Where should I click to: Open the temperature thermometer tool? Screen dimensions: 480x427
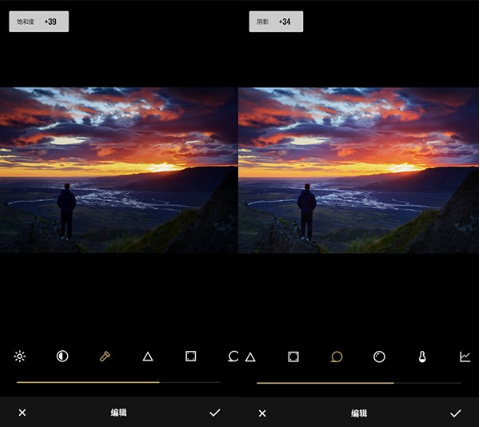tap(422, 357)
